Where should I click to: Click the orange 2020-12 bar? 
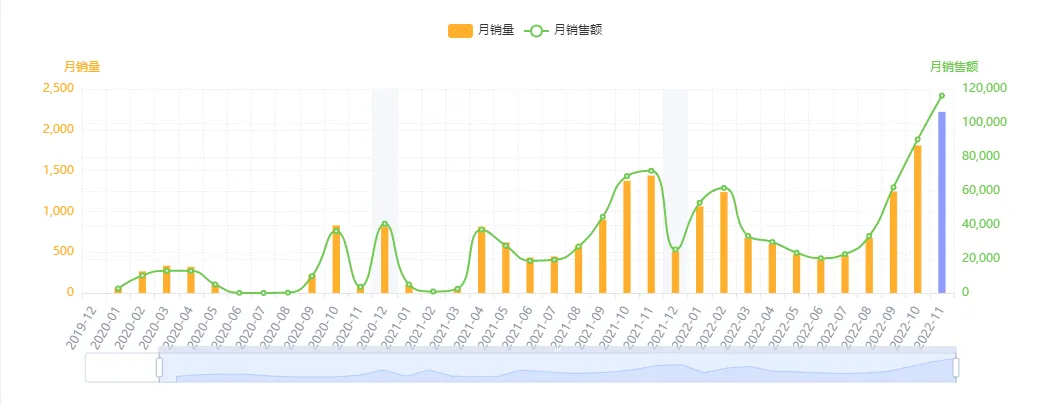pos(385,259)
